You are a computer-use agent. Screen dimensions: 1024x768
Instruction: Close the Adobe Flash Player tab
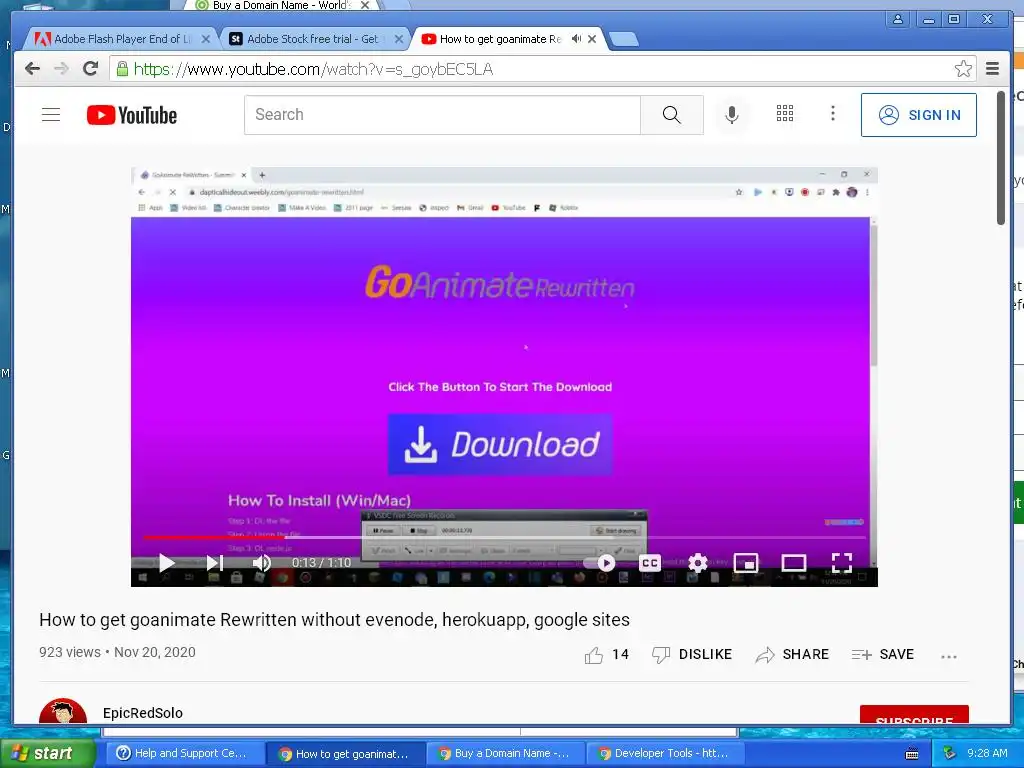pyautogui.click(x=205, y=39)
